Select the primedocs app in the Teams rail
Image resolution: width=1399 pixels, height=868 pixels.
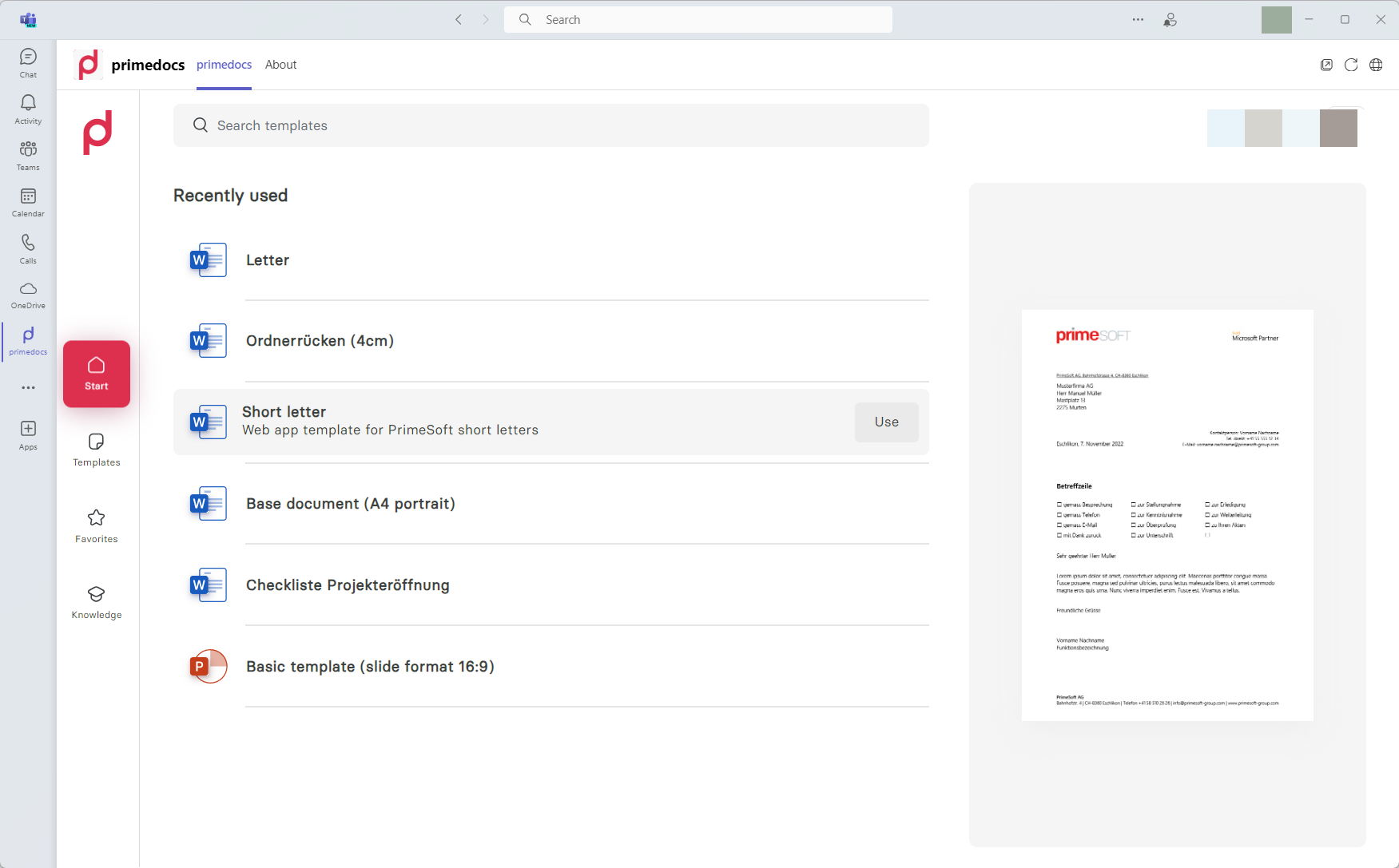pyautogui.click(x=28, y=341)
